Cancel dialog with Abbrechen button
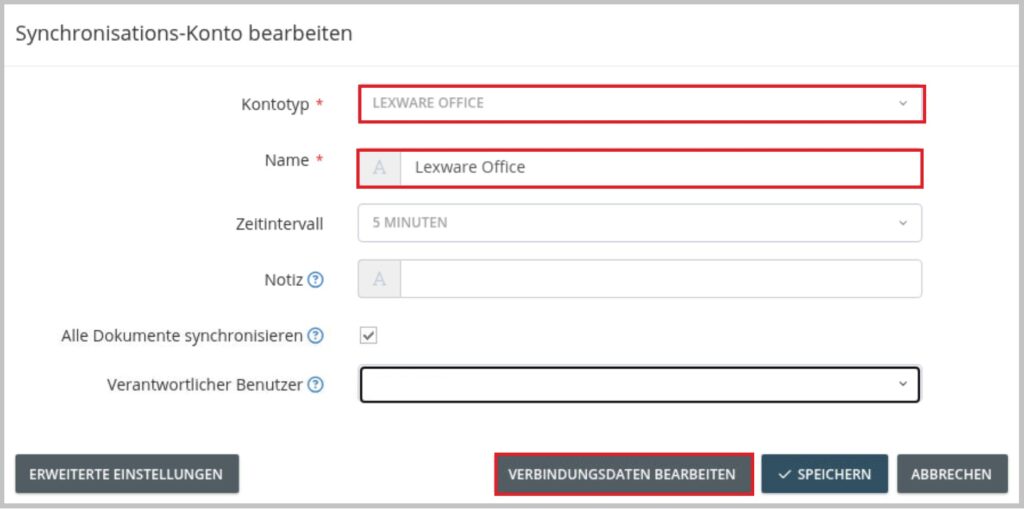Screen dimensions: 1024x509 pos(952,474)
